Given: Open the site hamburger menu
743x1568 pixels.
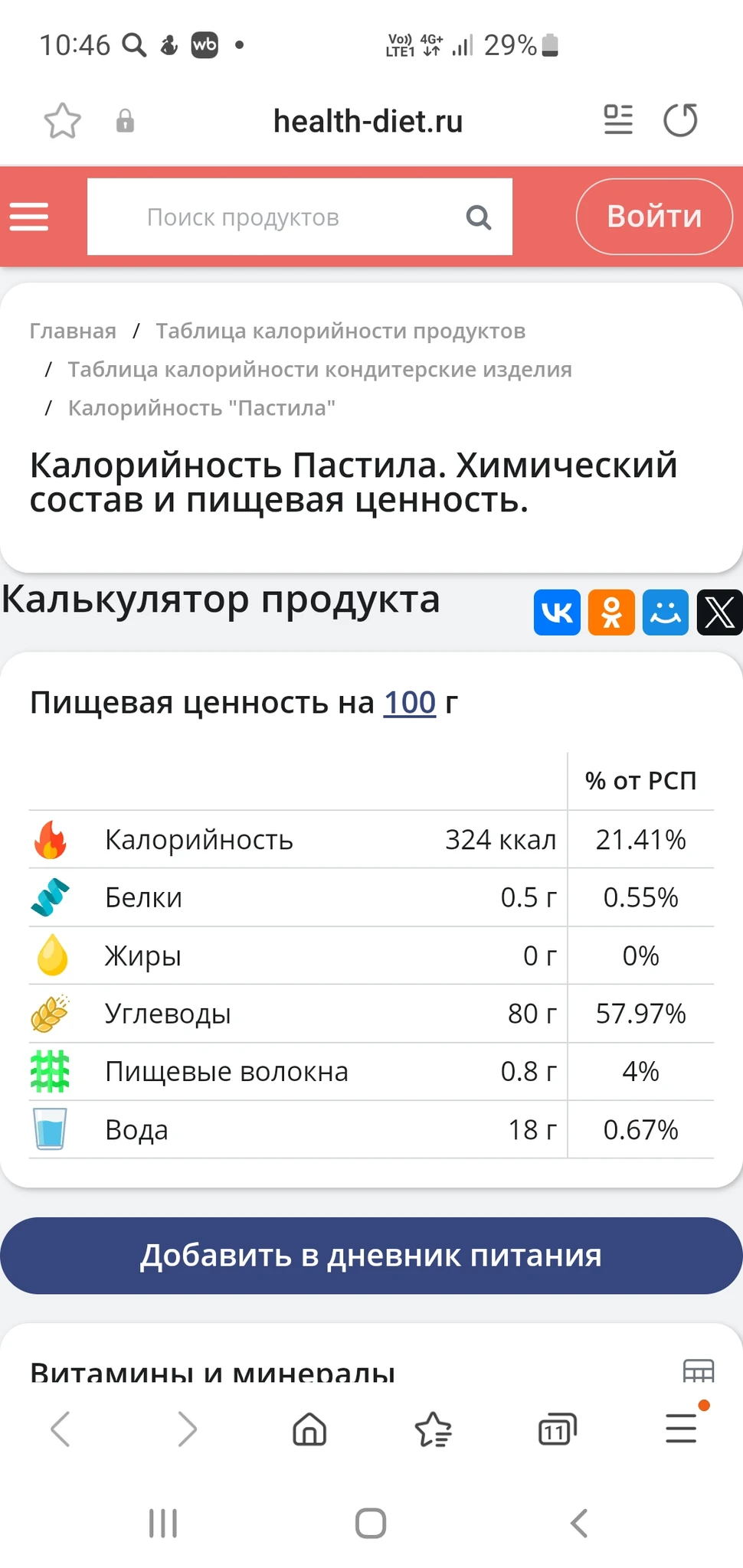Looking at the screenshot, I should click(29, 217).
